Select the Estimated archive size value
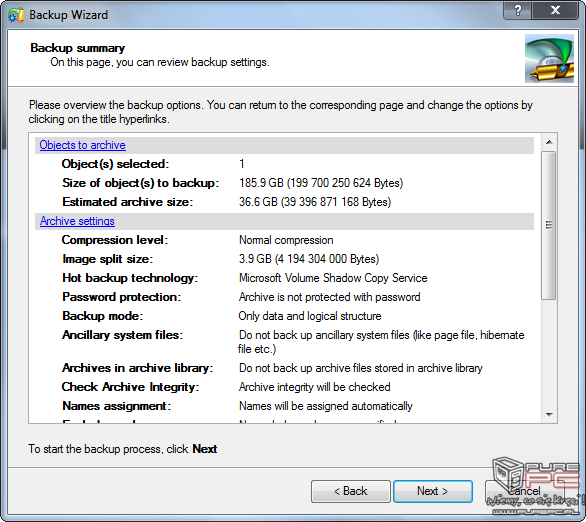Viewport: 586px width, 522px height. 315,202
